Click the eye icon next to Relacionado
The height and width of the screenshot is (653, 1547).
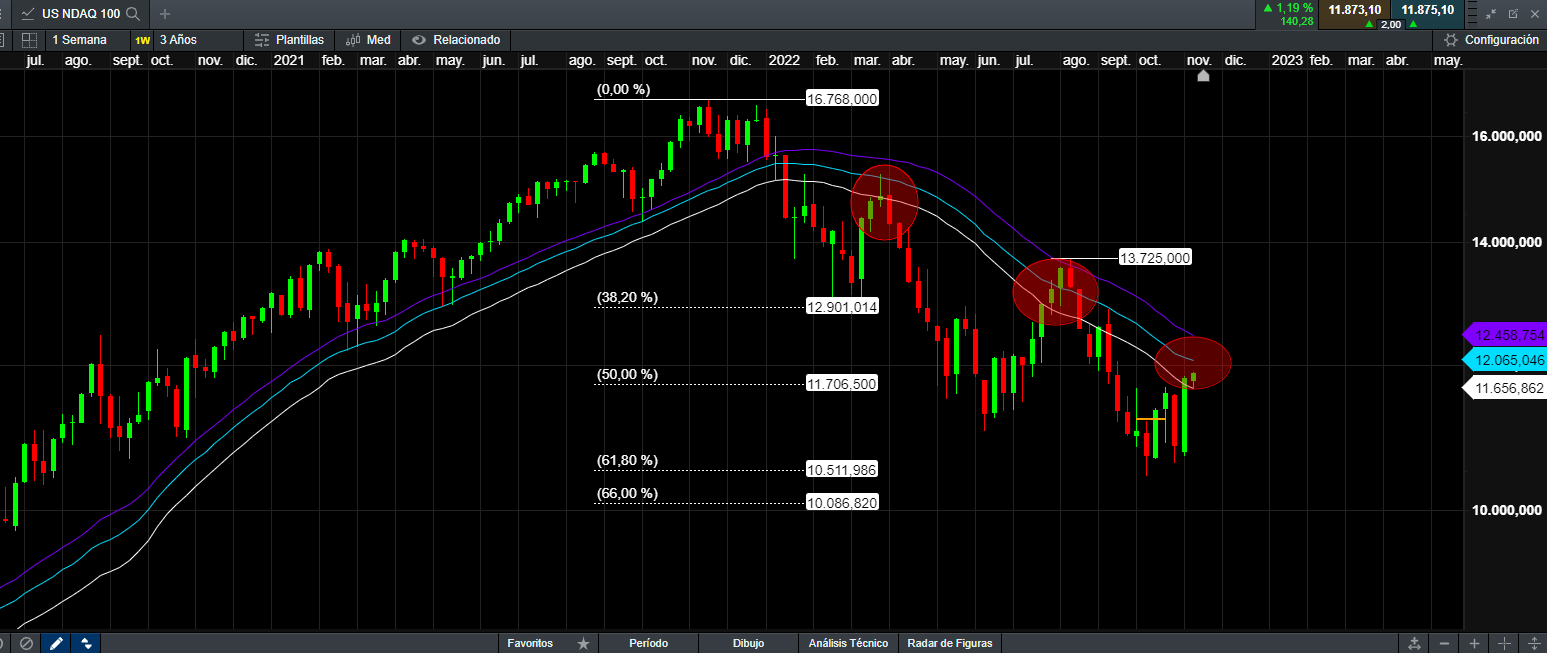tap(418, 40)
